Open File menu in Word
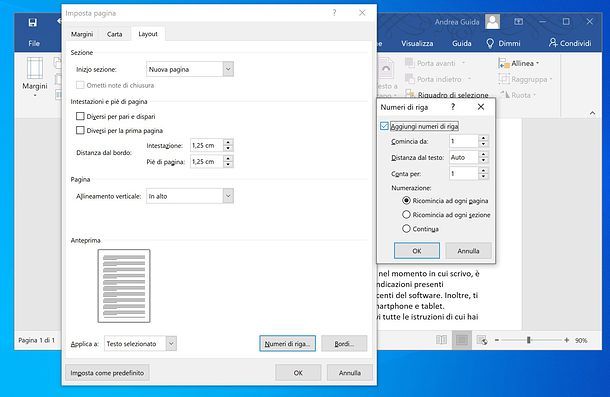The height and width of the screenshot is (397, 610). coord(34,43)
